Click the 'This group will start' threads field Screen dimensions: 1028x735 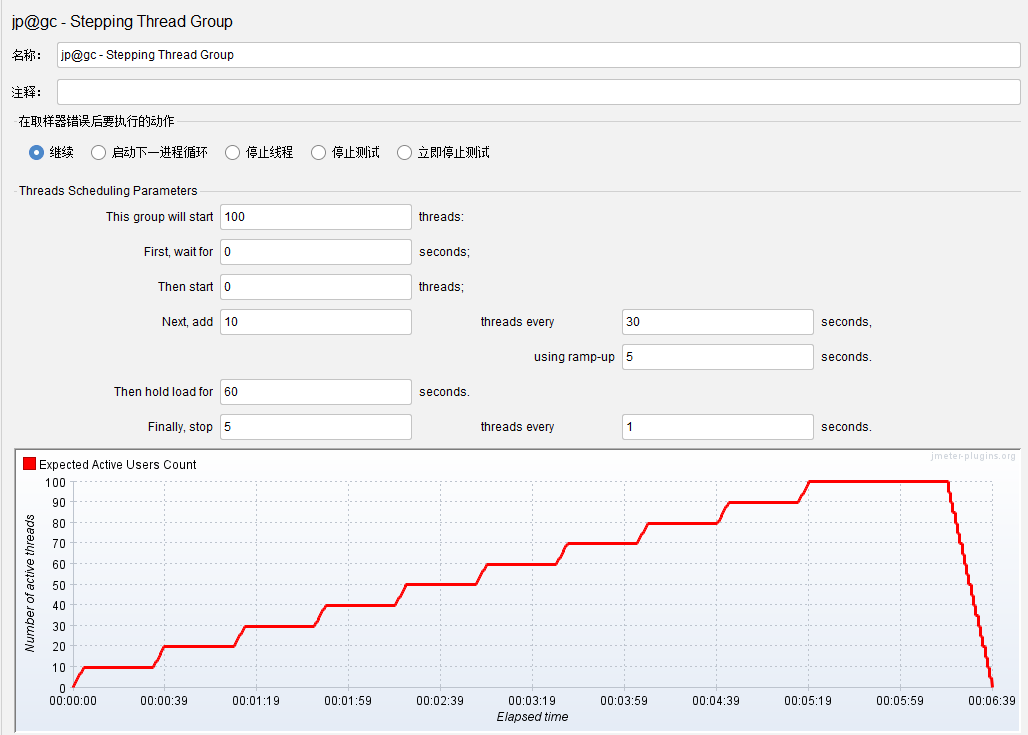tap(315, 217)
